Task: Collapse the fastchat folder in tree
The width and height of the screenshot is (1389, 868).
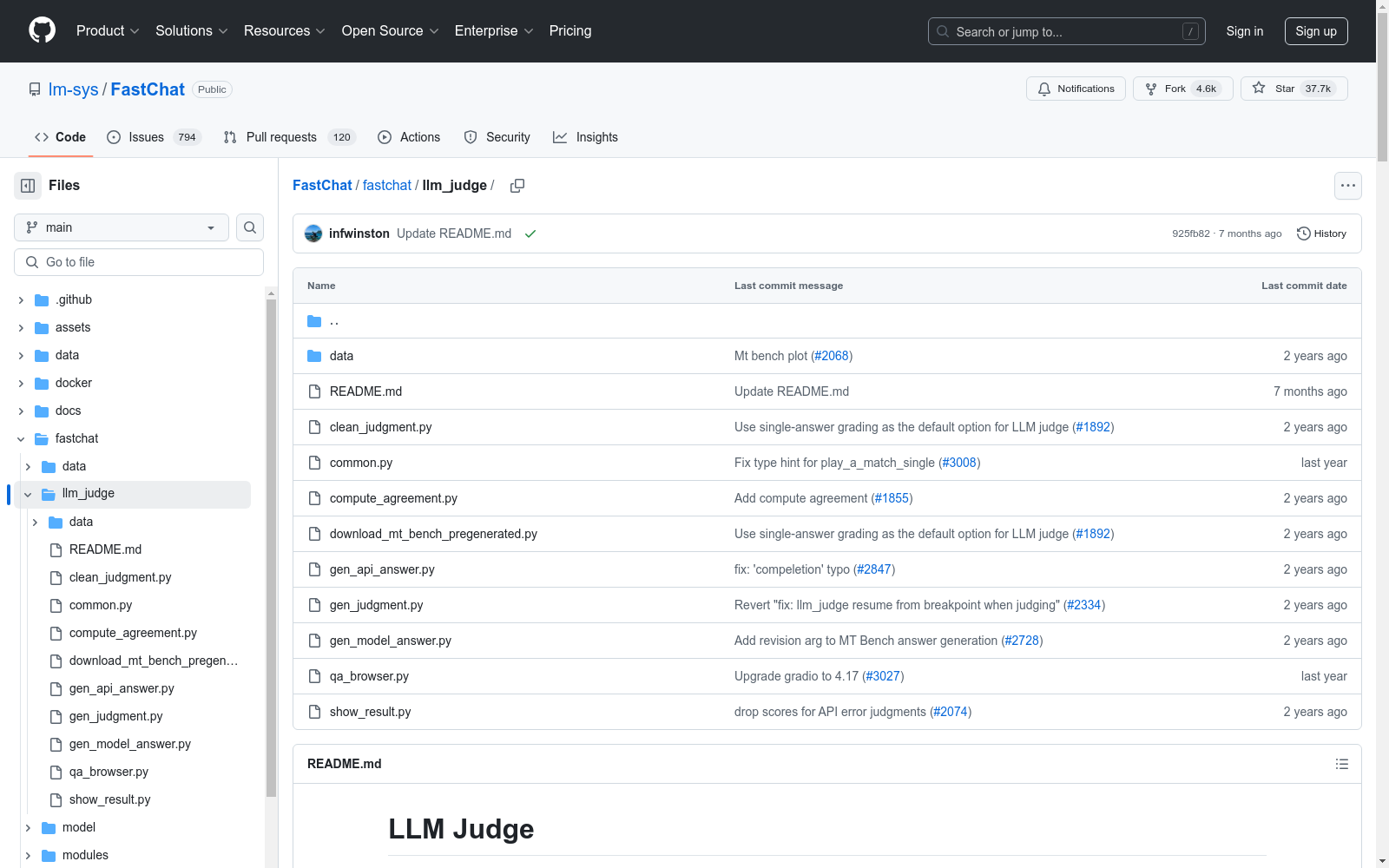Action: pyautogui.click(x=21, y=438)
